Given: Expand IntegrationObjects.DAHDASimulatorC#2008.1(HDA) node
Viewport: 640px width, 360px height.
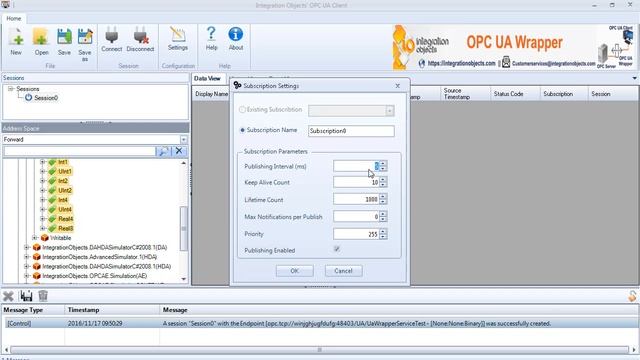Looking at the screenshot, I should [x=27, y=267].
